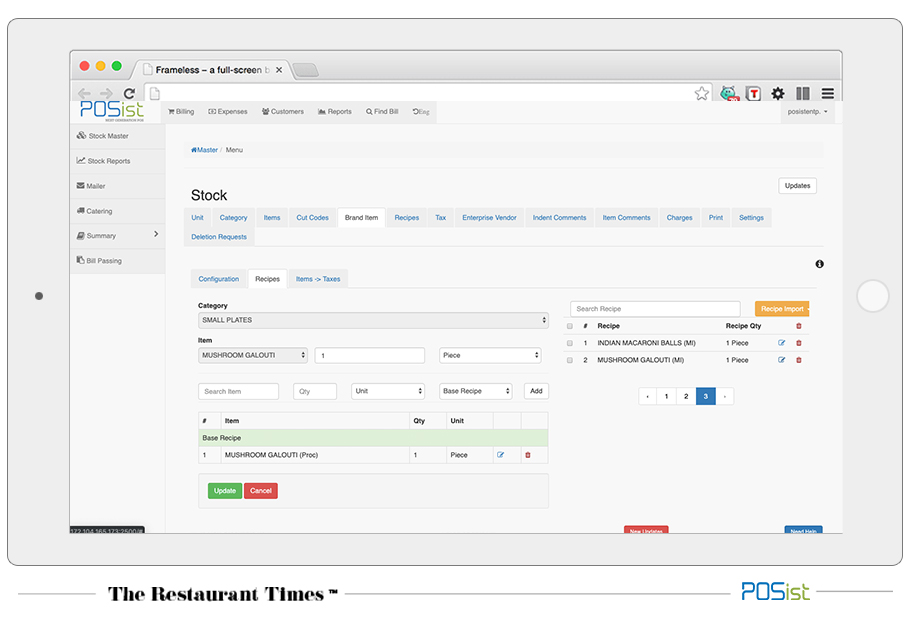The width and height of the screenshot is (910, 622).
Task: Open the Item dropdown showing MUSHROOM GALOUTI
Action: click(x=252, y=355)
